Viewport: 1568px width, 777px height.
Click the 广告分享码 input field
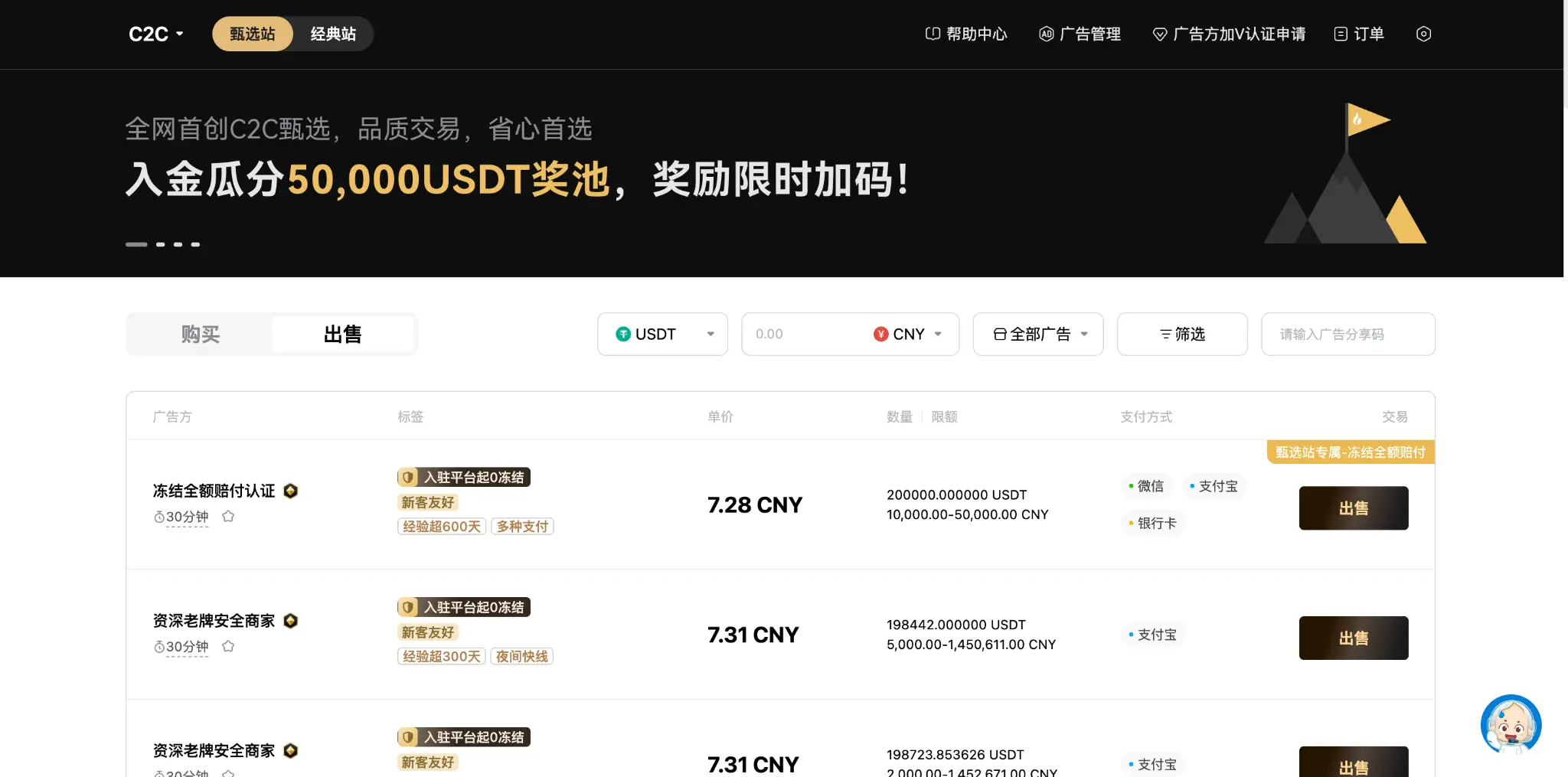pos(1347,334)
